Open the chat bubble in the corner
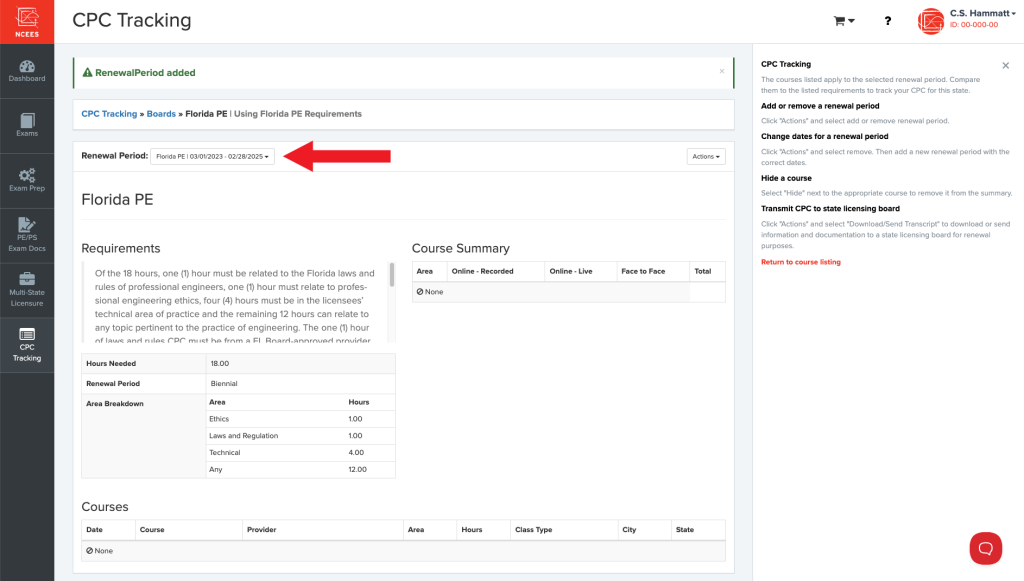The width and height of the screenshot is (1024, 581). click(x=985, y=548)
